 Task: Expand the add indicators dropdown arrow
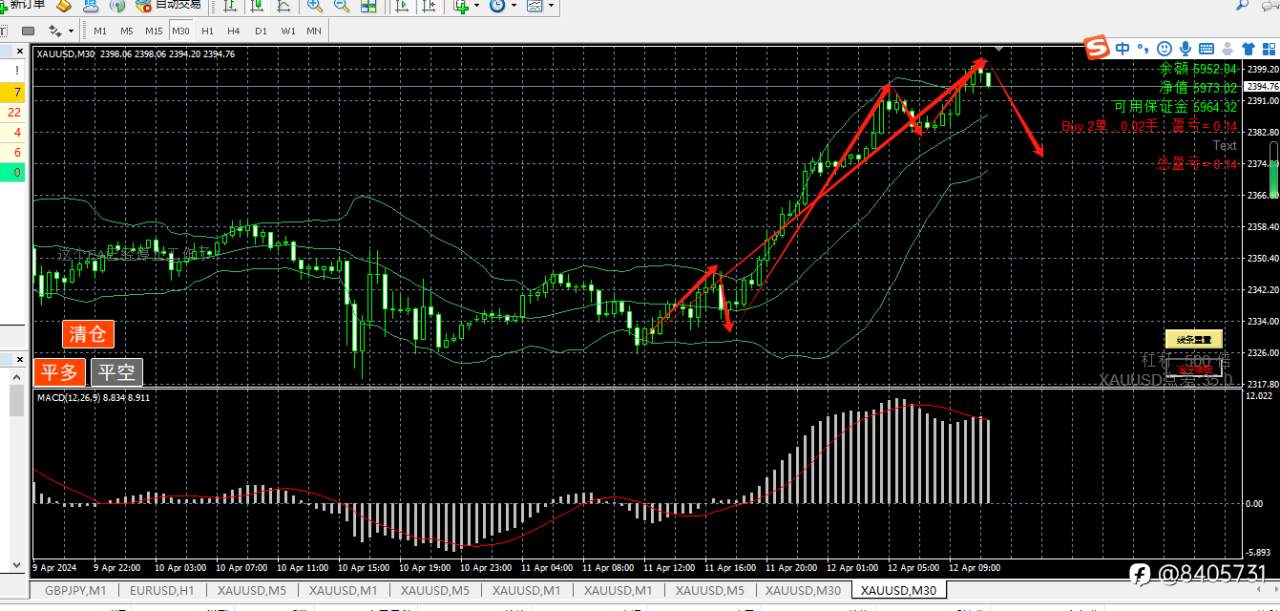(x=477, y=6)
